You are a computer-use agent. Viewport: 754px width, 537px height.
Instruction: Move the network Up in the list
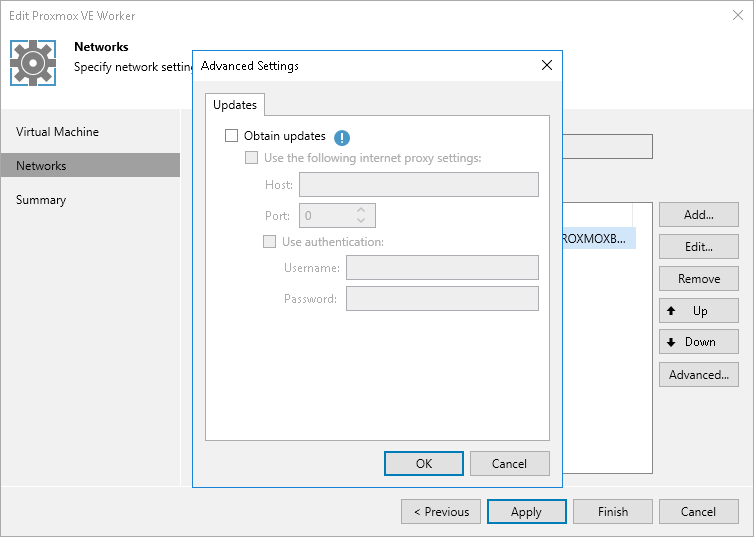pos(699,311)
